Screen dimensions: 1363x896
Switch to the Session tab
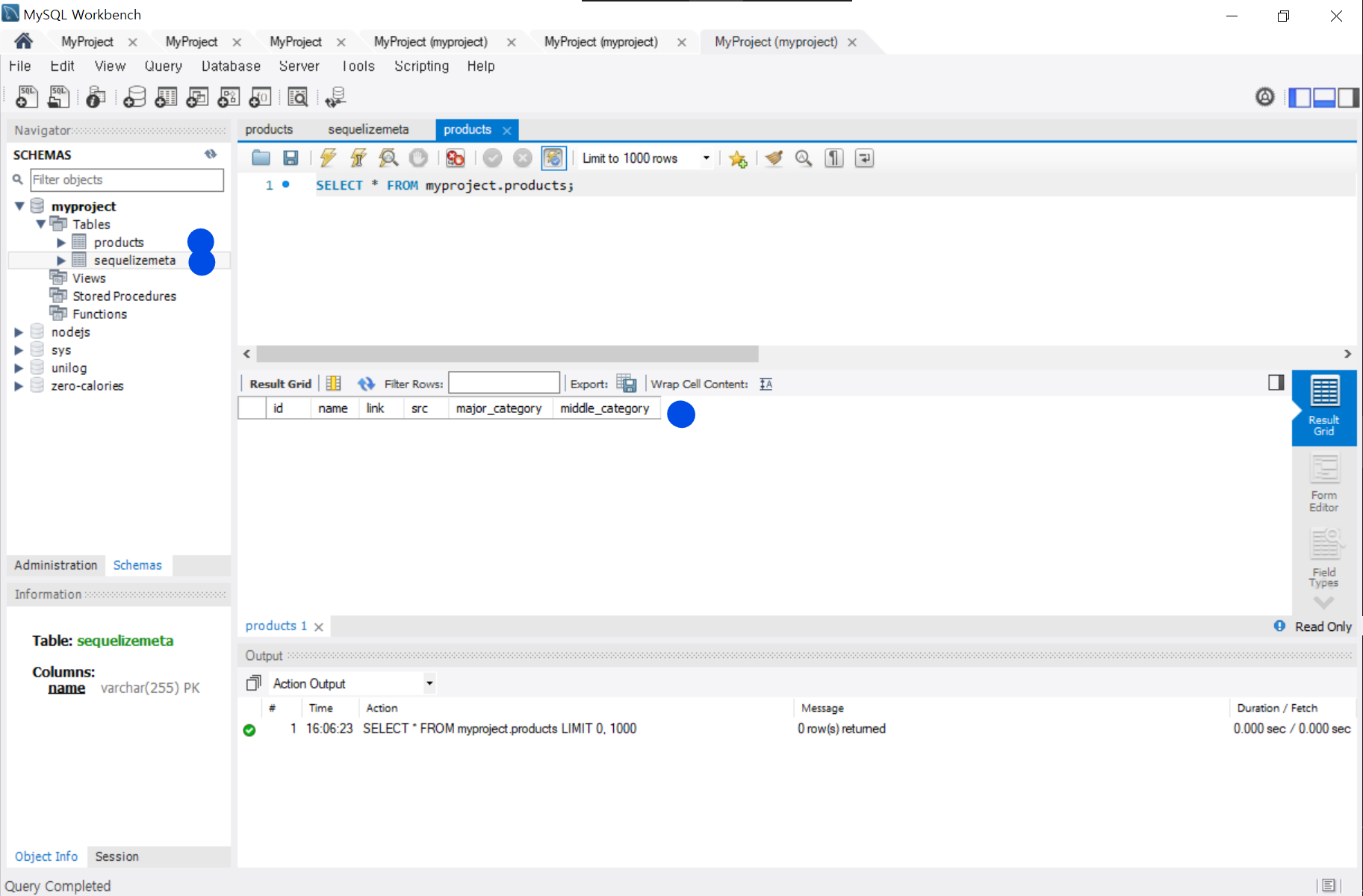click(117, 856)
